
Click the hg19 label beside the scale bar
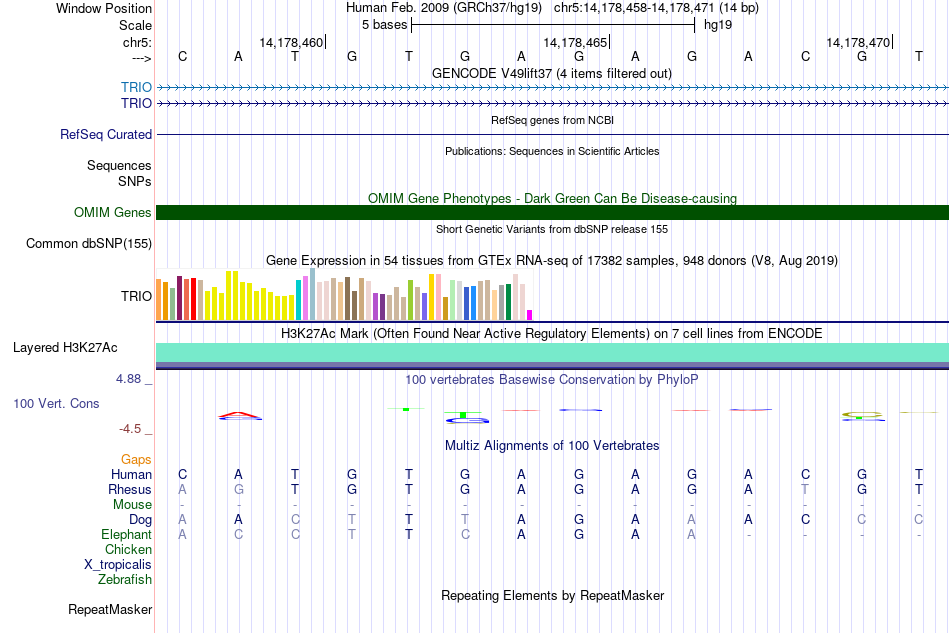click(718, 25)
